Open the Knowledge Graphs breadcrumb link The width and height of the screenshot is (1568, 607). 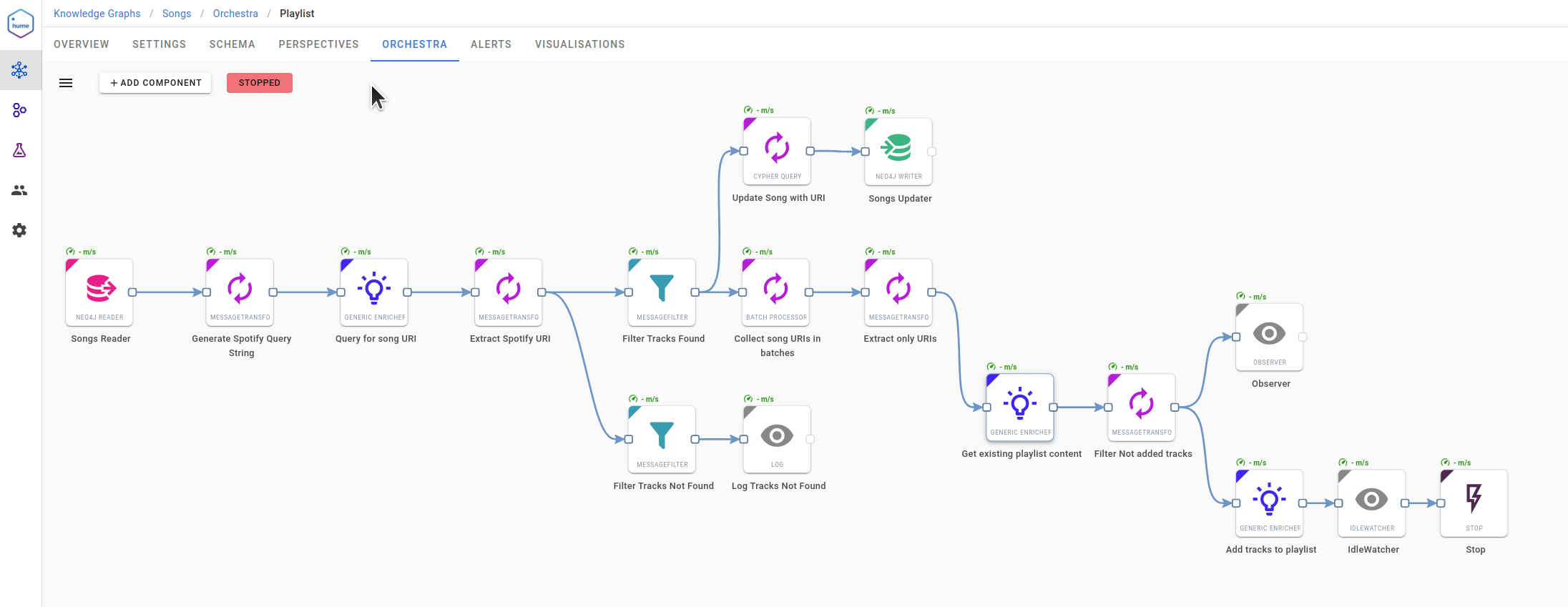point(97,14)
